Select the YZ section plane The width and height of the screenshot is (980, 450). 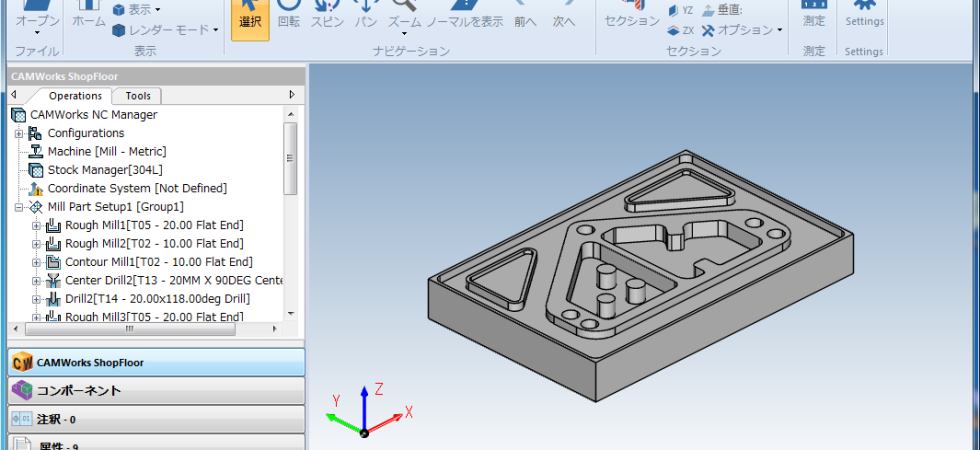(681, 11)
